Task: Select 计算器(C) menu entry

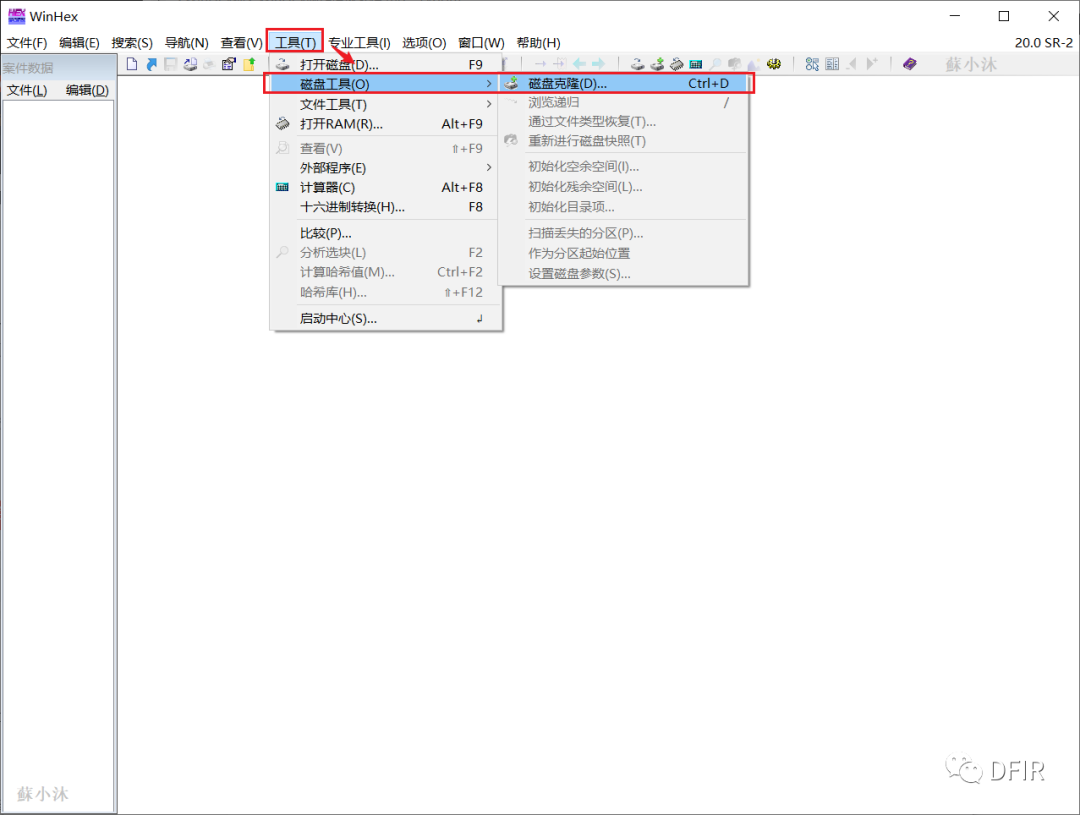Action: tap(386, 187)
